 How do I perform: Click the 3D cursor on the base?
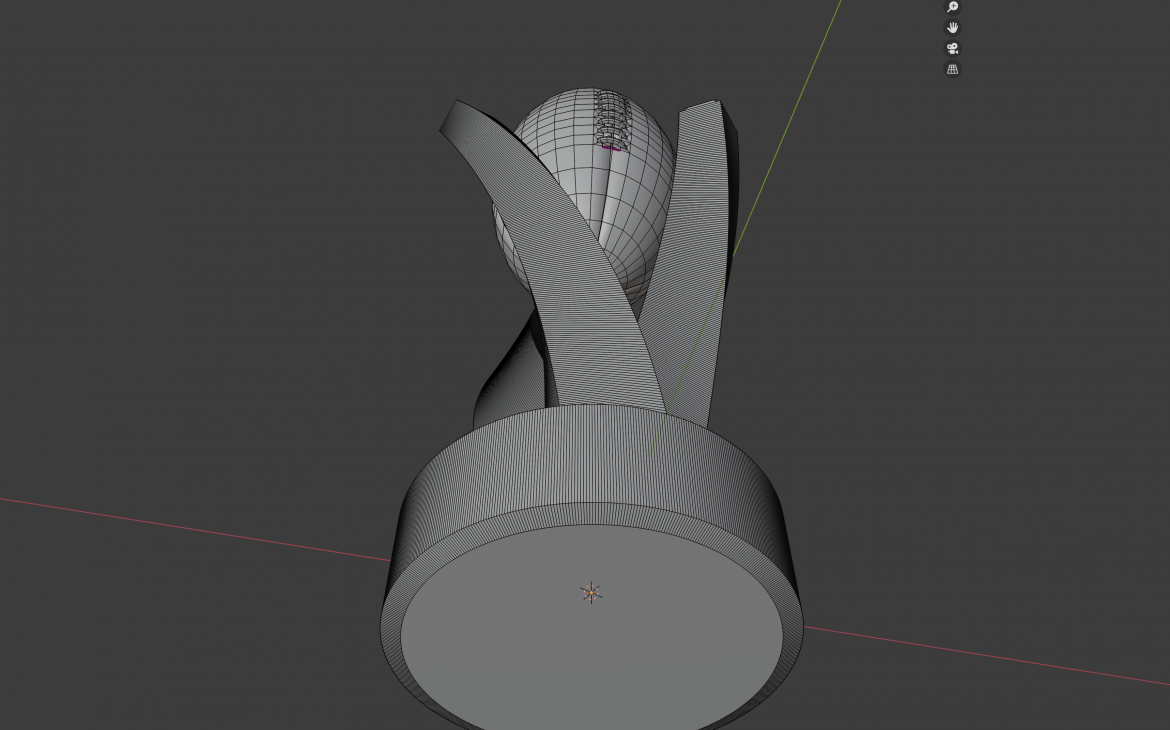click(590, 592)
